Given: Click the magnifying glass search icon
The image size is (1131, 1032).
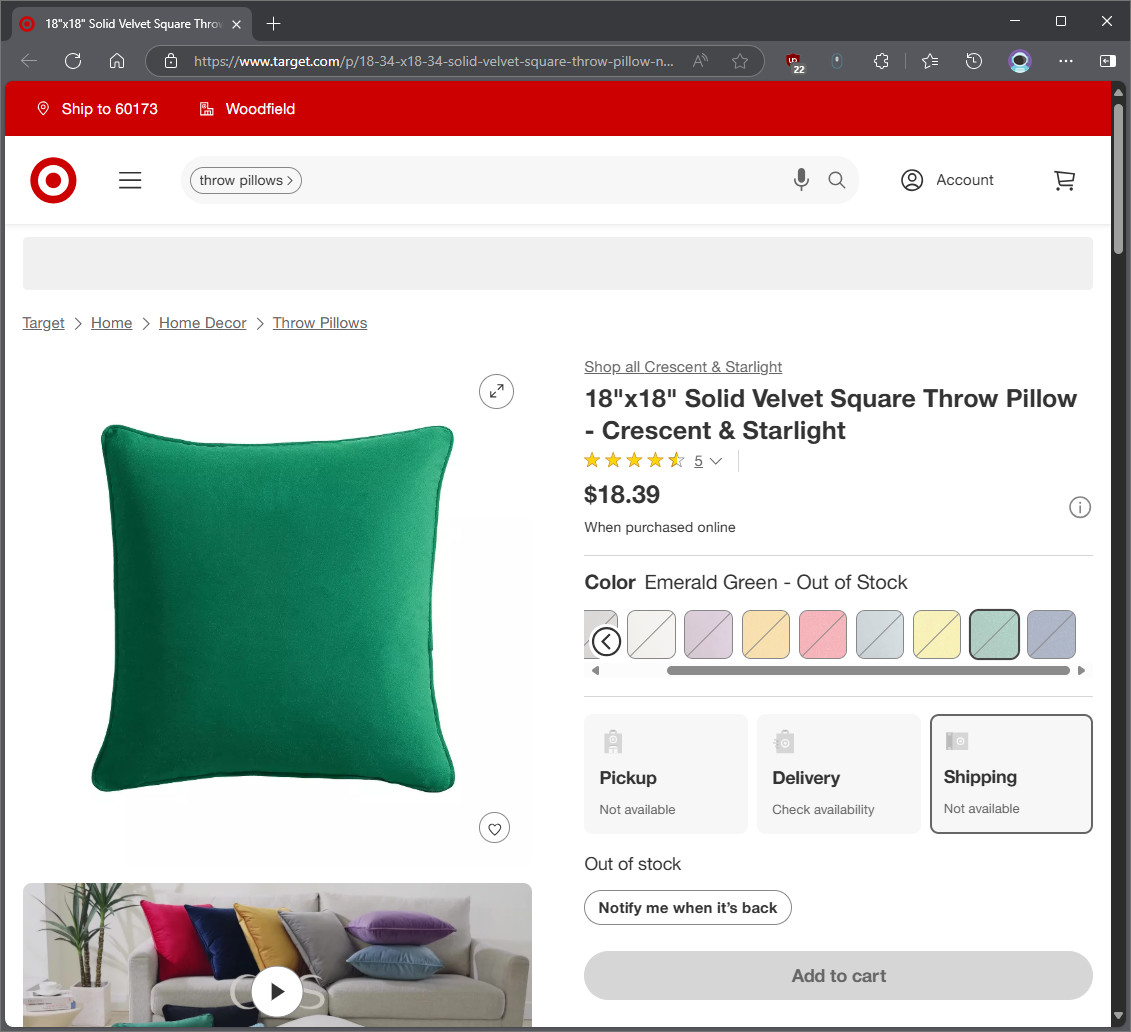Looking at the screenshot, I should (x=837, y=180).
